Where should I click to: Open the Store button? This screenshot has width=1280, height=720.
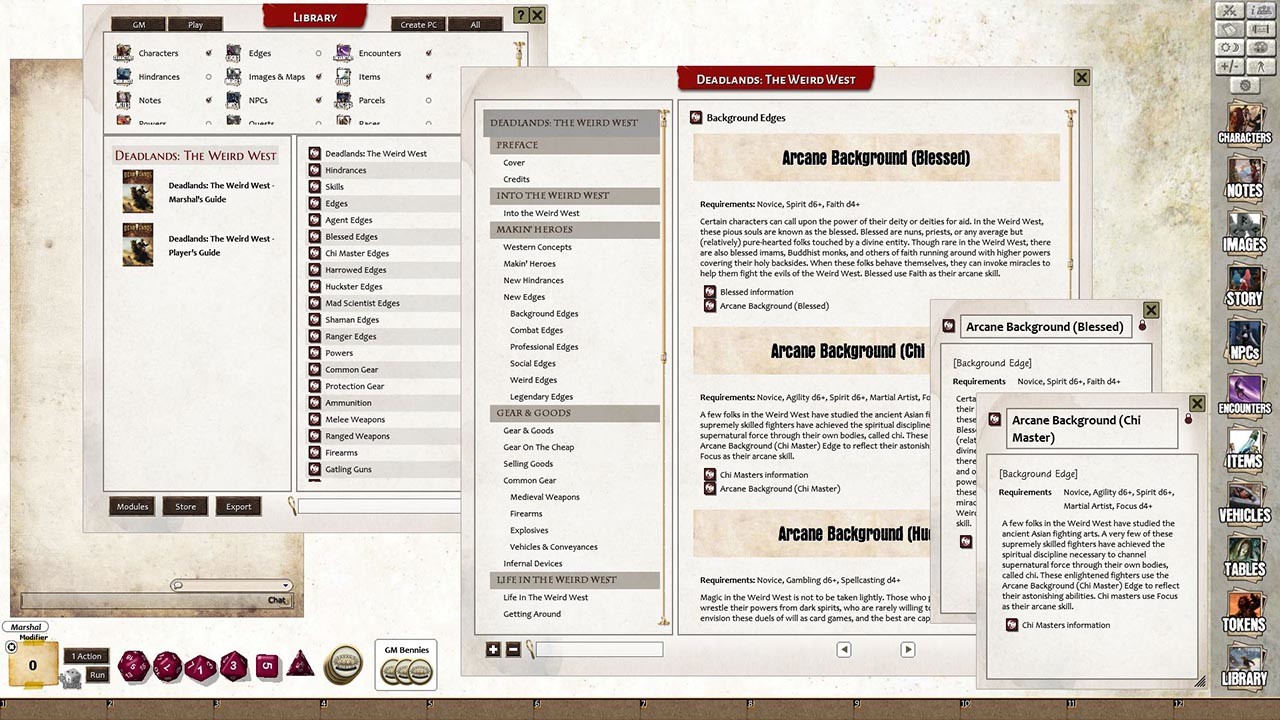(185, 506)
